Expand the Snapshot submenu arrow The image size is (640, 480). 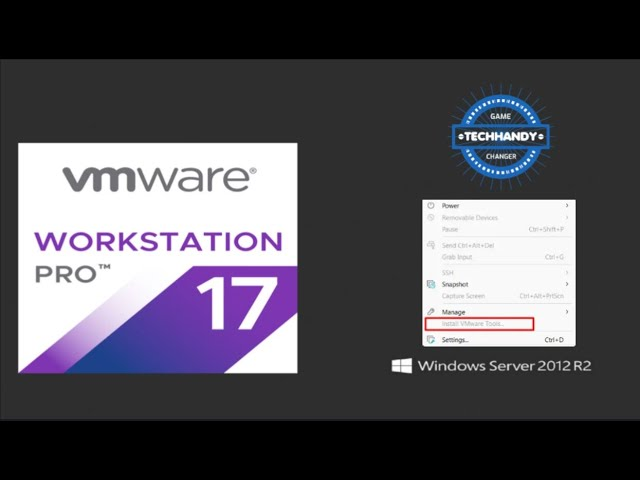pyautogui.click(x=567, y=284)
